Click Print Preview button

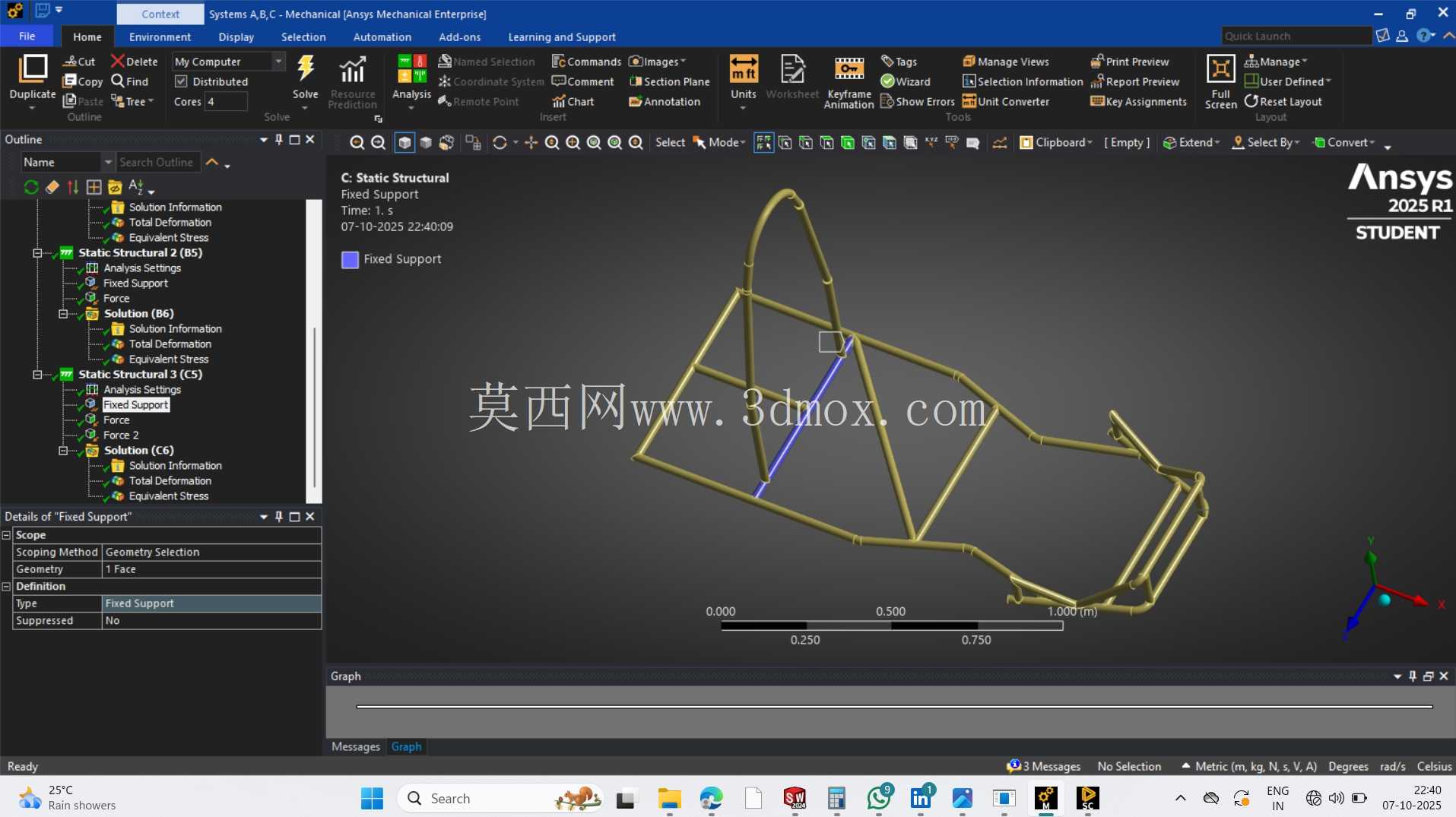(1129, 62)
